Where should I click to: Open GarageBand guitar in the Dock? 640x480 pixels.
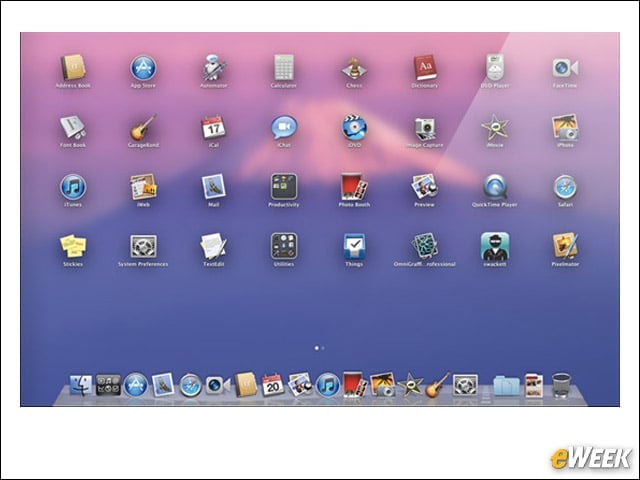pyautogui.click(x=438, y=385)
